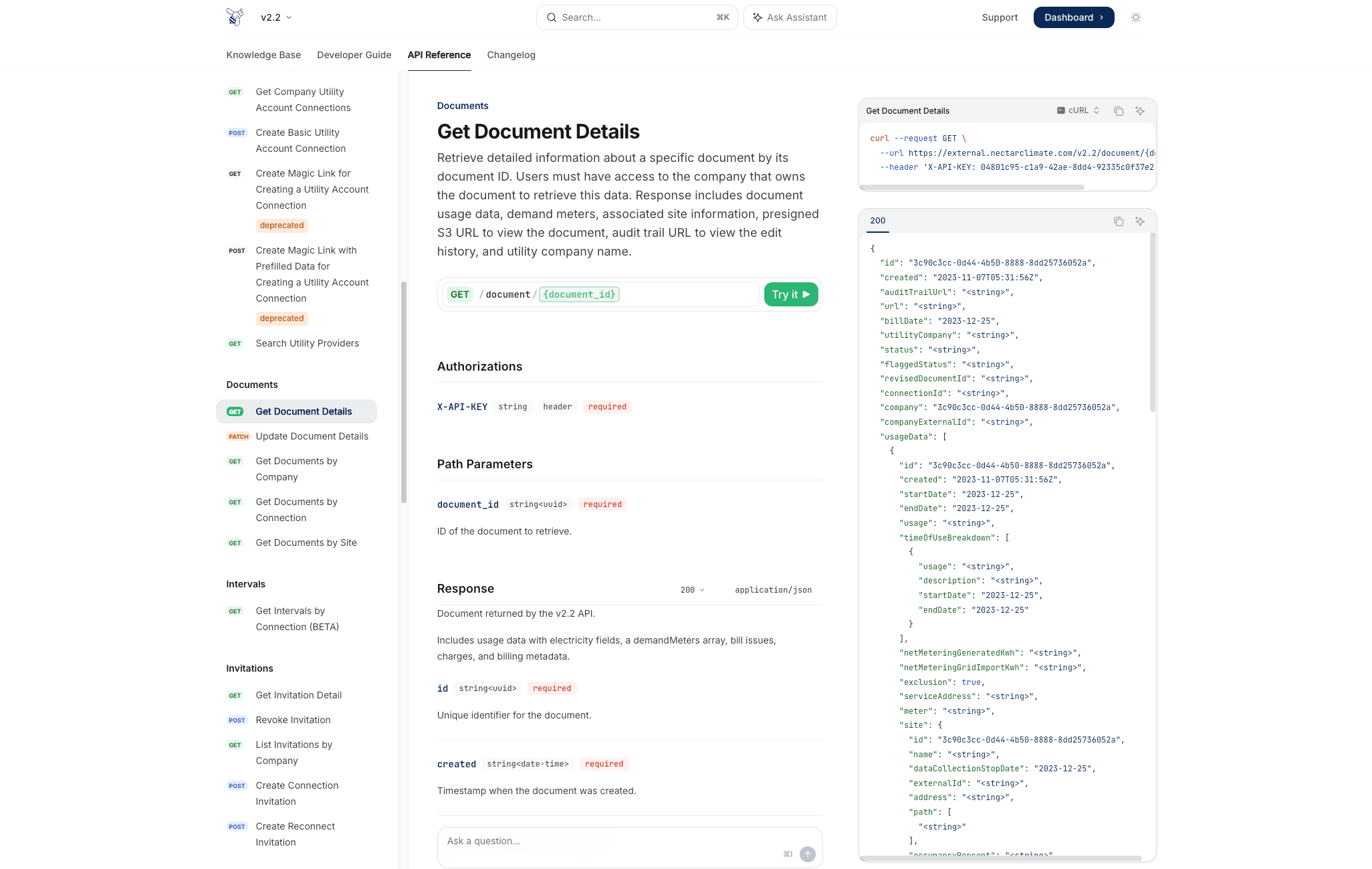Ask AI about the cURL request
Screen dimensions: 1372x869
coord(1140,111)
